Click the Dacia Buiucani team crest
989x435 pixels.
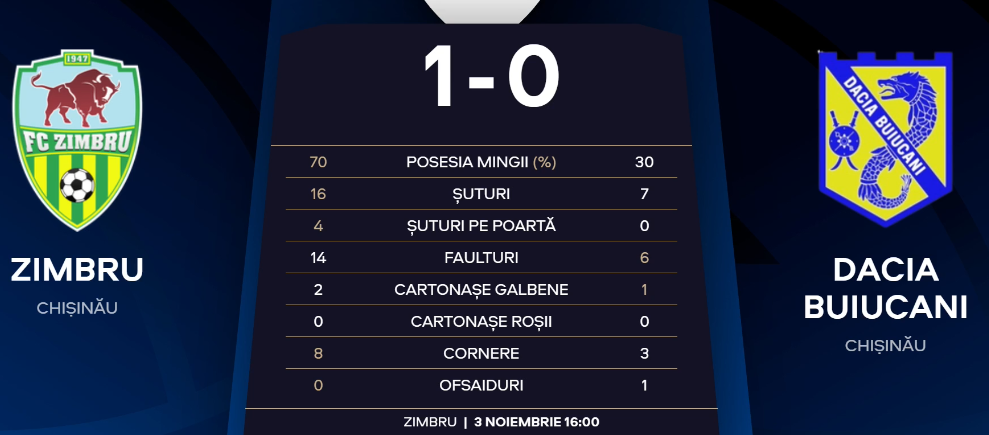[x=885, y=139]
